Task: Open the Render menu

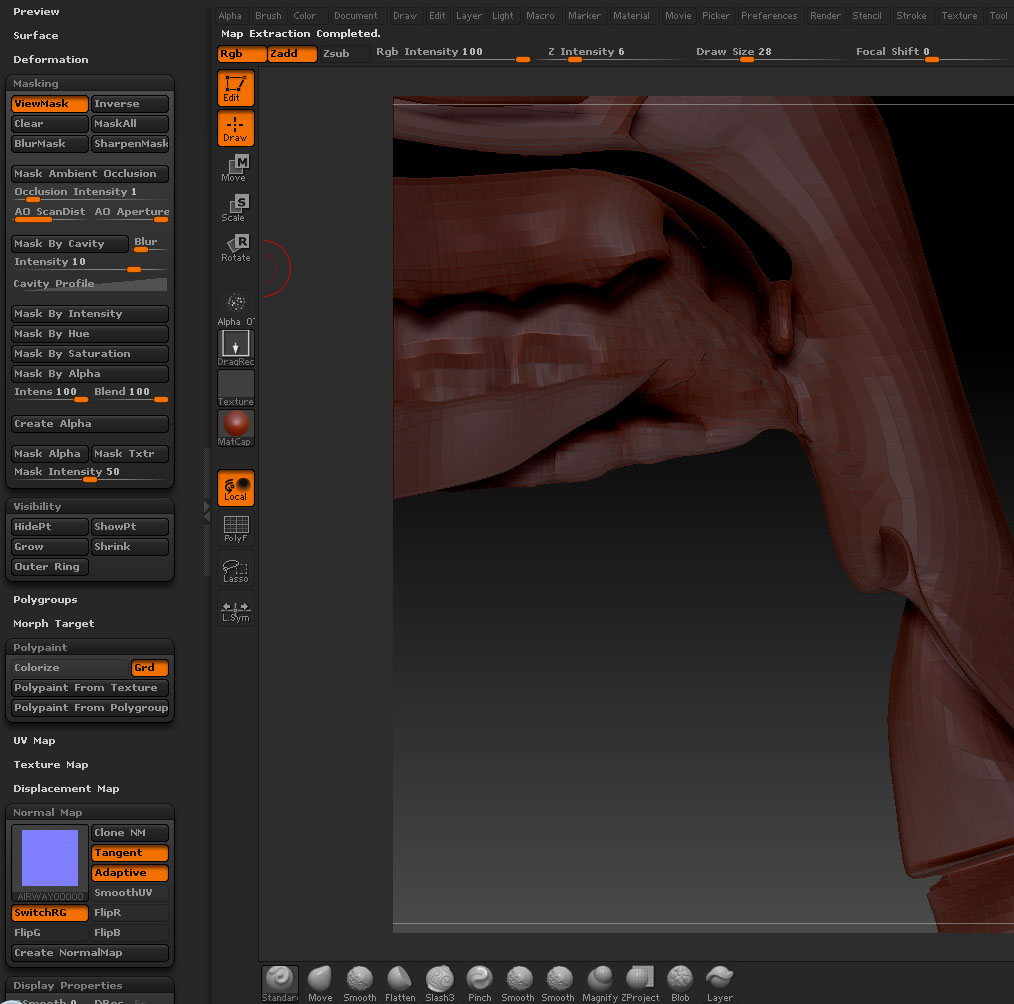Action: click(x=825, y=16)
